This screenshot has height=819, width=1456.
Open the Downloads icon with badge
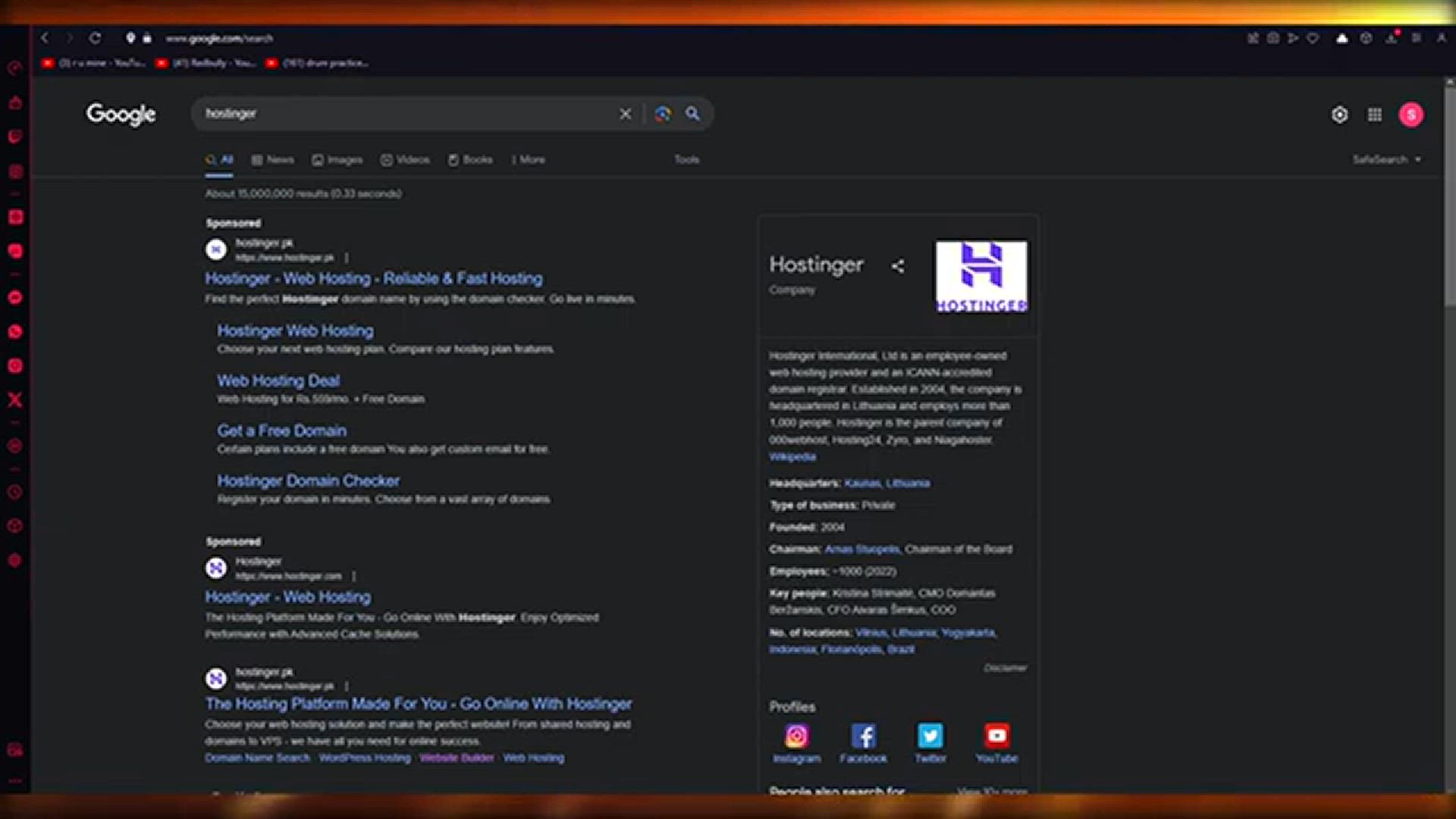point(1392,37)
